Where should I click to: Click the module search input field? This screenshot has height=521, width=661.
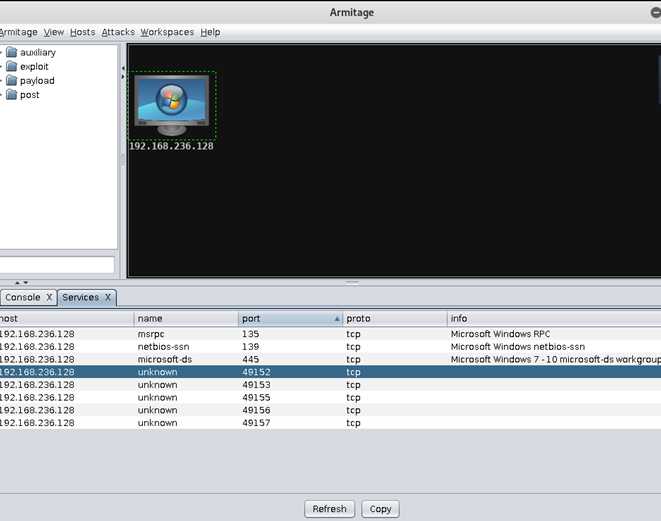[x=57, y=265]
